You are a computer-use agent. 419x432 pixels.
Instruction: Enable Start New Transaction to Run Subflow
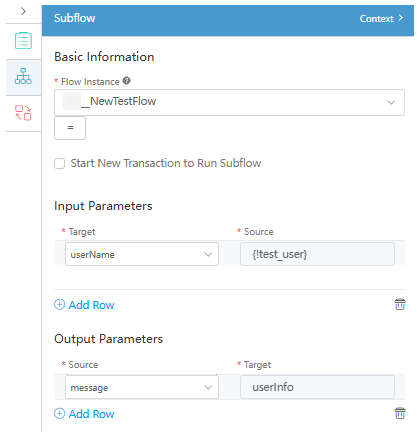(x=59, y=164)
